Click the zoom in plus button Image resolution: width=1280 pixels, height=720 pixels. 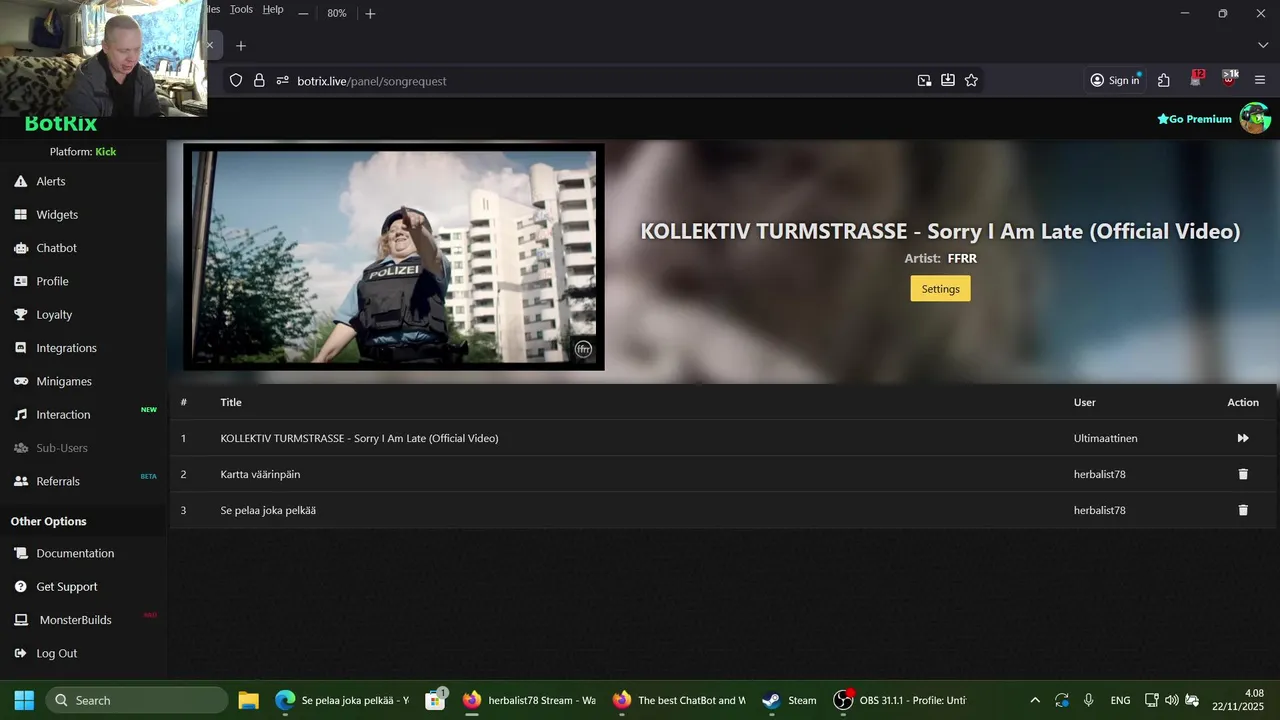370,14
